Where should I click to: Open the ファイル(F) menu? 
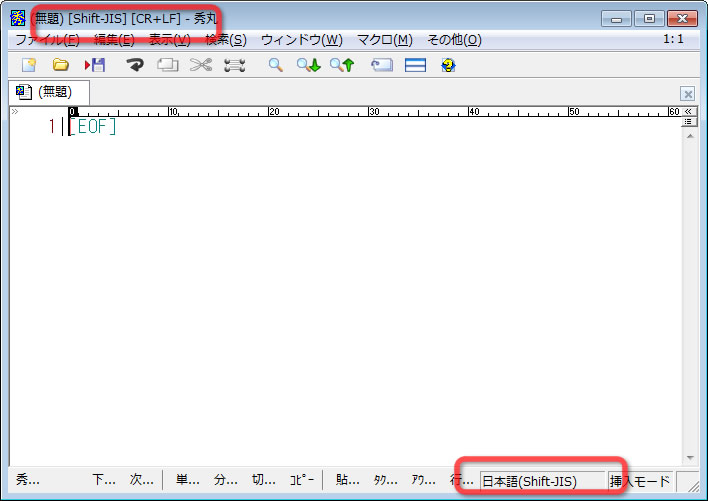[x=47, y=40]
